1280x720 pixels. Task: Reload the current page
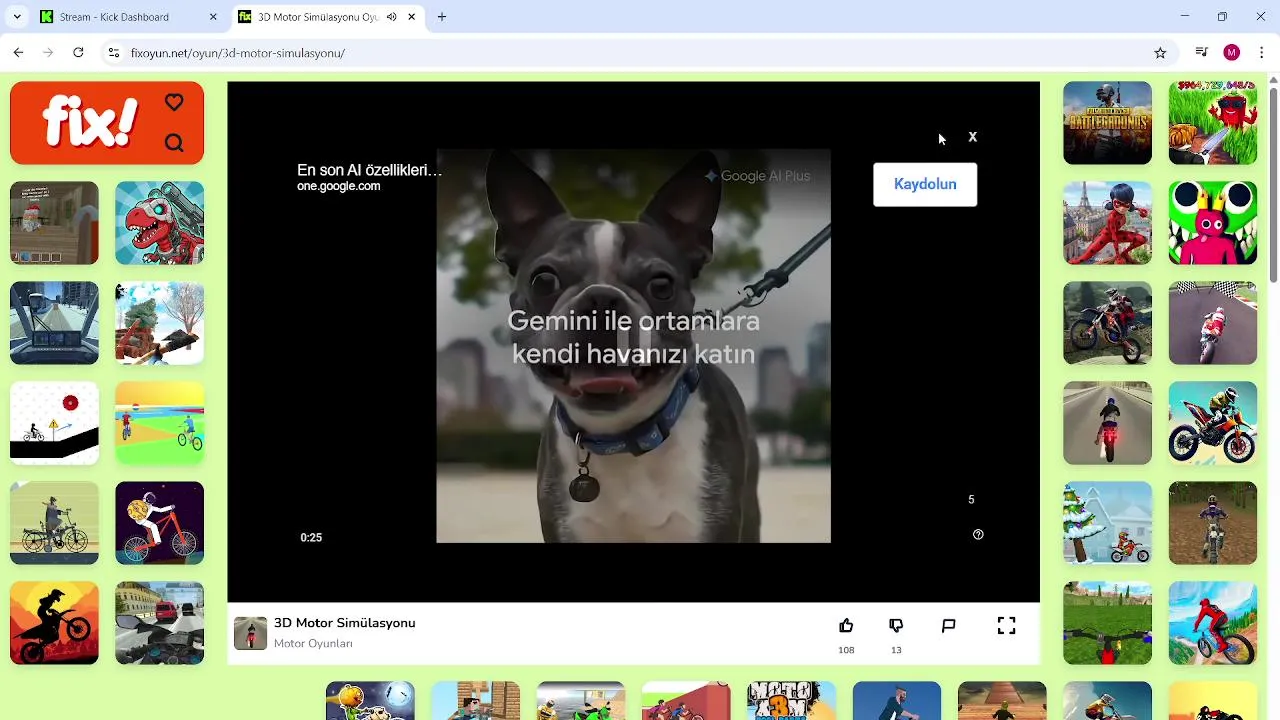tap(78, 53)
